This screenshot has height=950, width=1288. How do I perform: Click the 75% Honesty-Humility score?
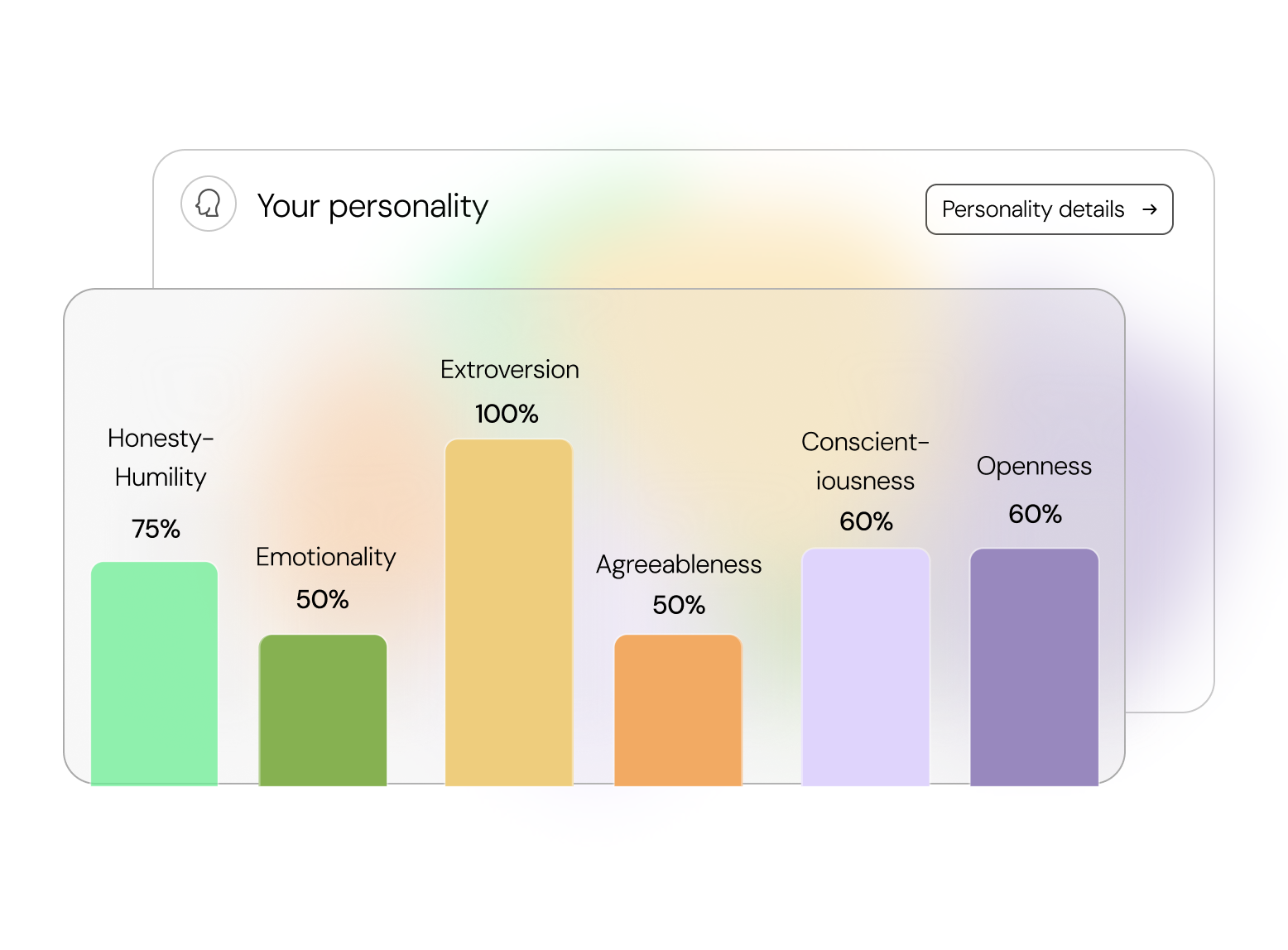click(x=156, y=529)
